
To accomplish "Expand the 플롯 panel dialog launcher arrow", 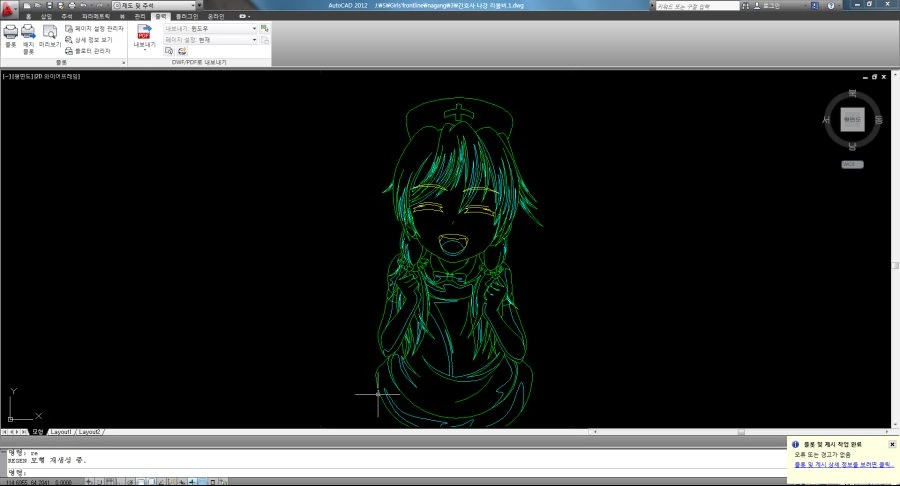I will click(x=123, y=63).
